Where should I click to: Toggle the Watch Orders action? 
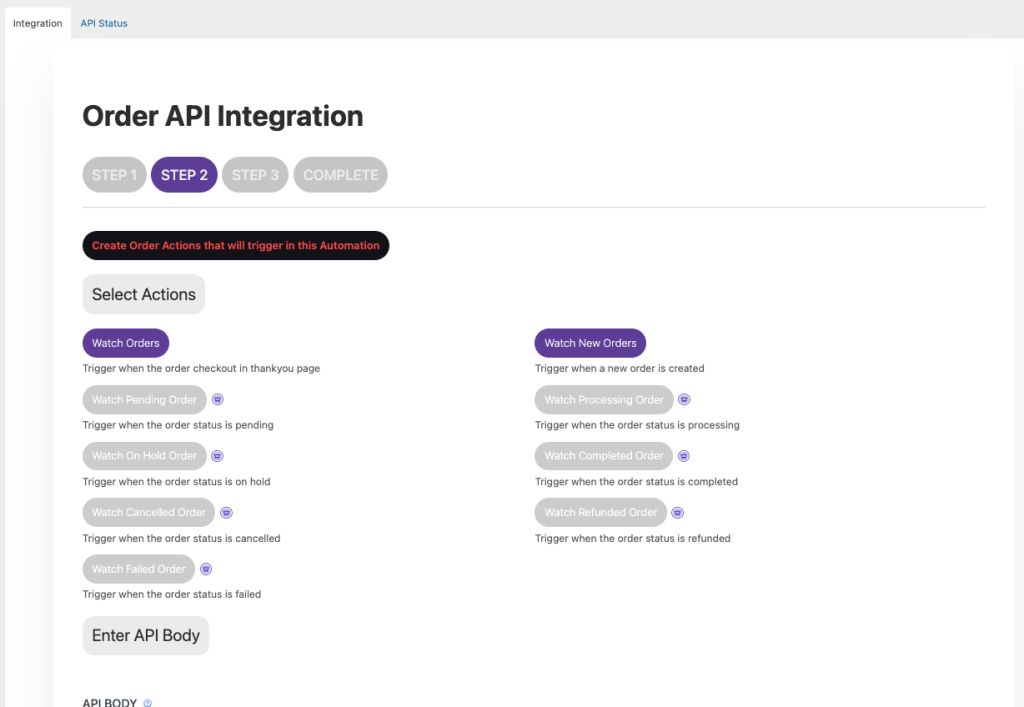click(126, 343)
